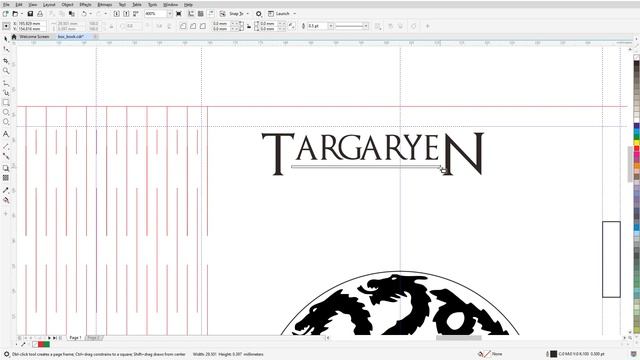Click the Export icon
Screen dimensions: 640x360
(x=126, y=14)
